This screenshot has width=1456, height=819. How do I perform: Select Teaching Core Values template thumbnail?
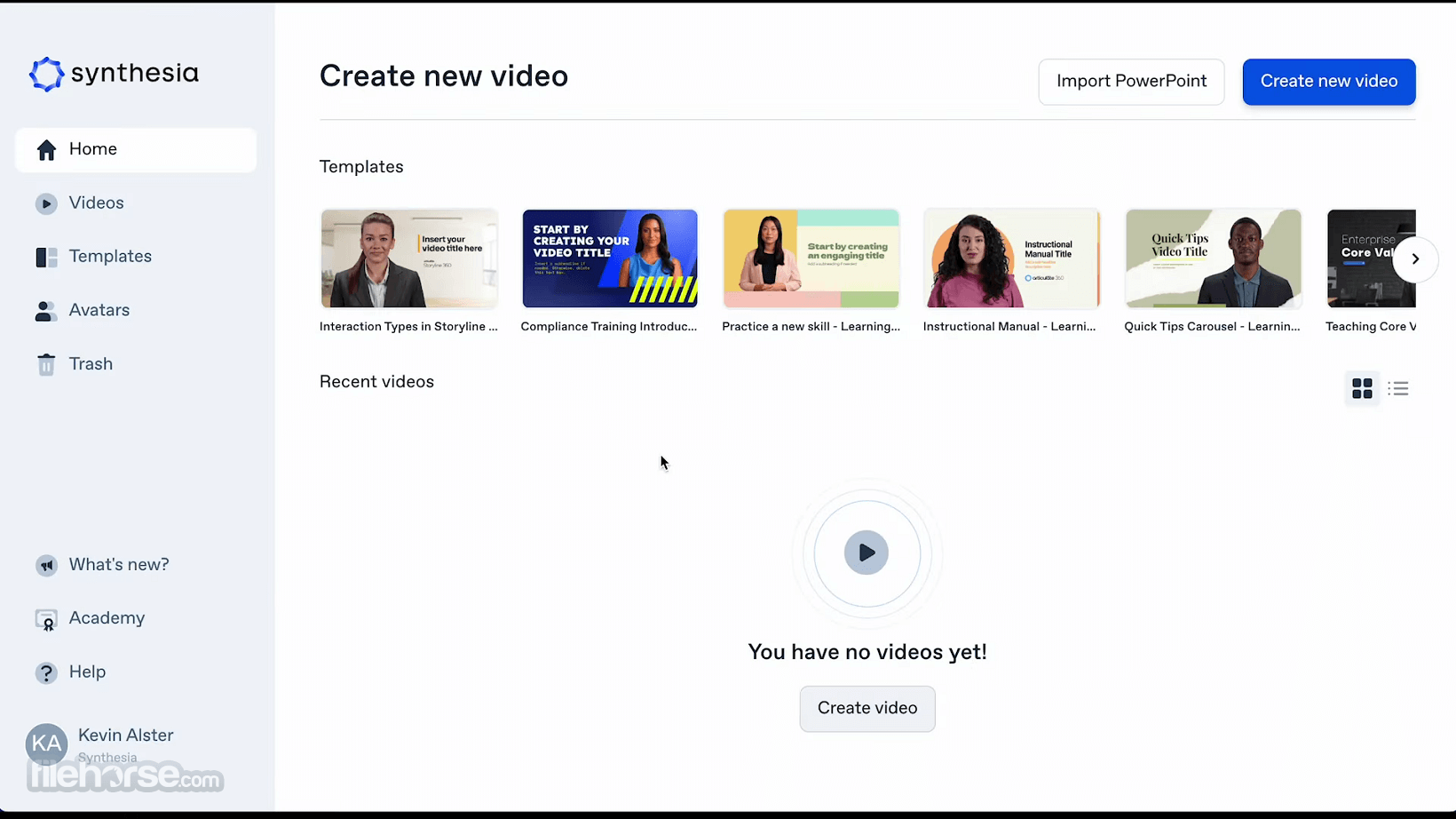(1372, 258)
